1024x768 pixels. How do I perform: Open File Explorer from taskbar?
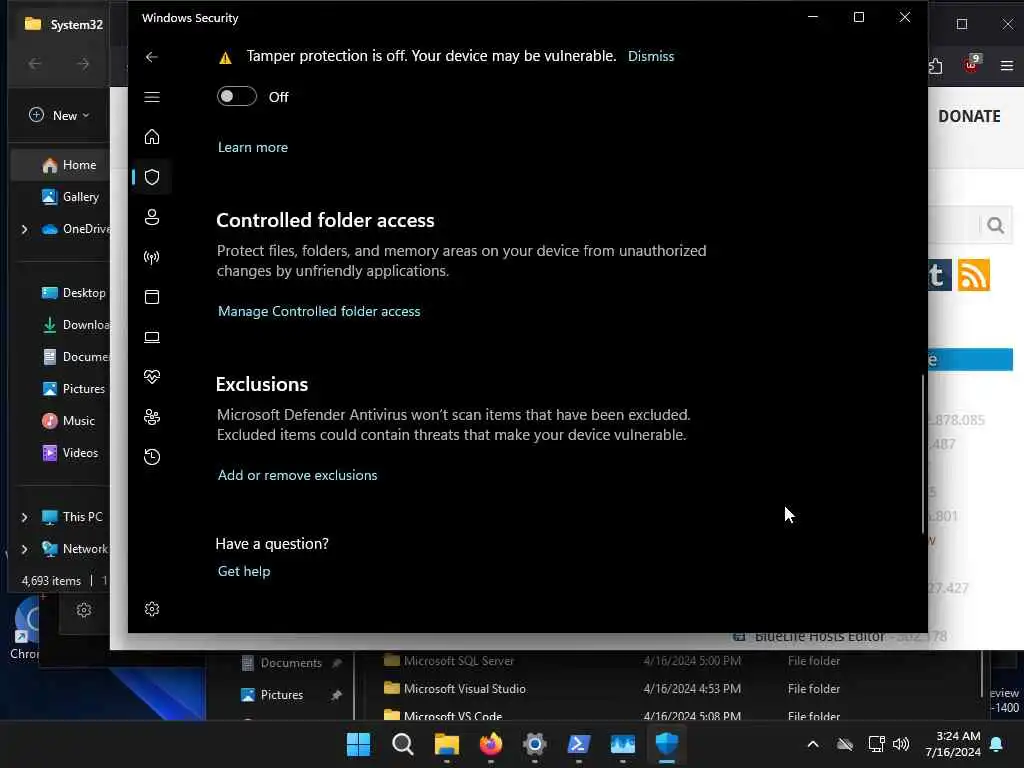(447, 744)
